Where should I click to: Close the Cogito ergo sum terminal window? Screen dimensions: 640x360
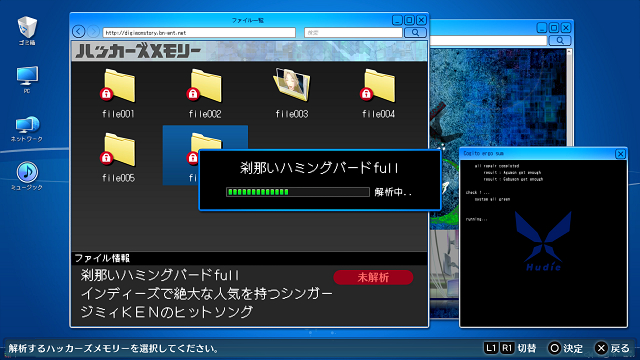(x=620, y=153)
